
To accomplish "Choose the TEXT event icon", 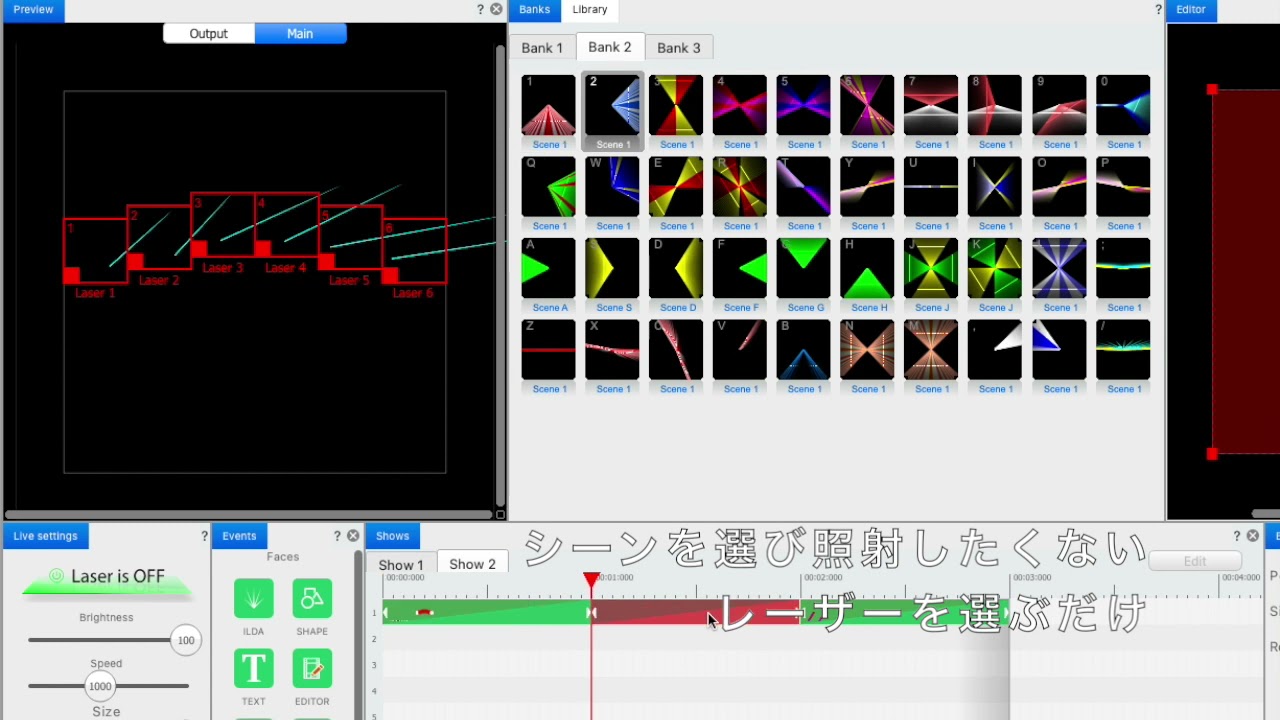I will (x=253, y=668).
